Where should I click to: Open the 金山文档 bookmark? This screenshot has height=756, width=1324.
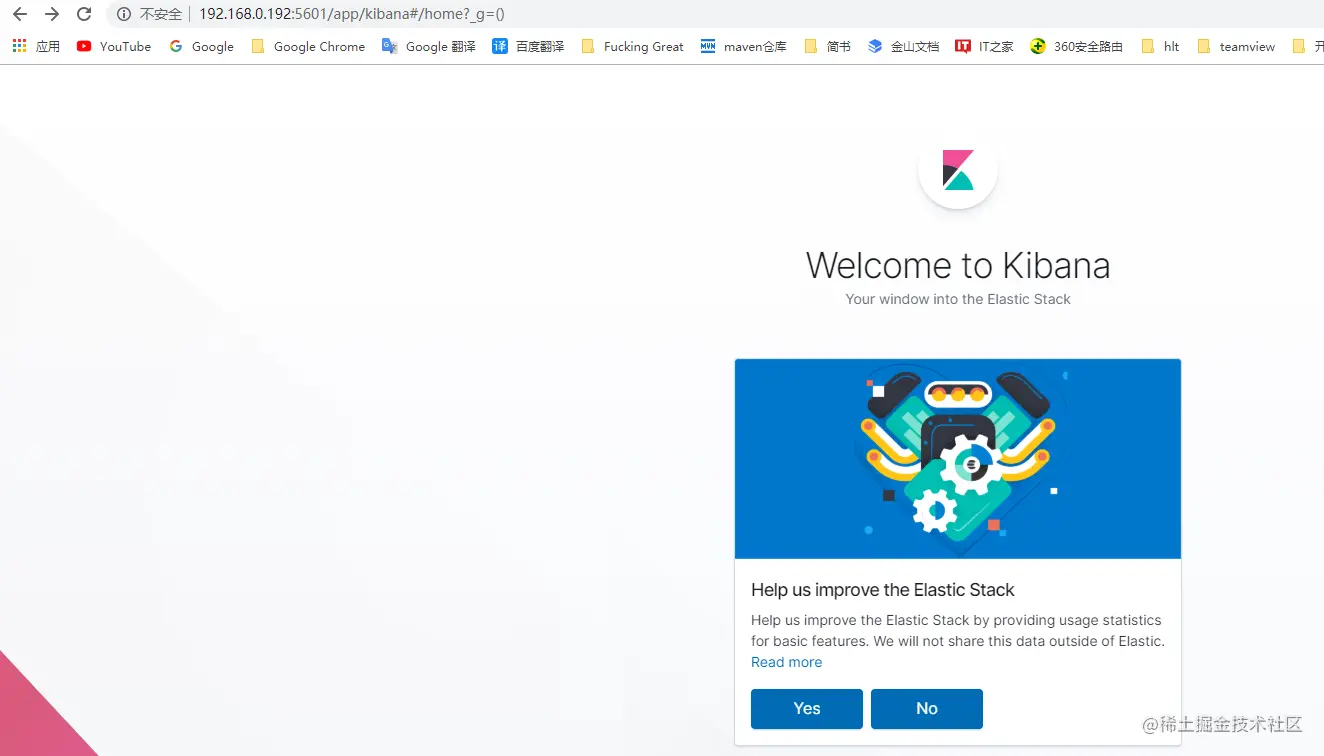[903, 46]
